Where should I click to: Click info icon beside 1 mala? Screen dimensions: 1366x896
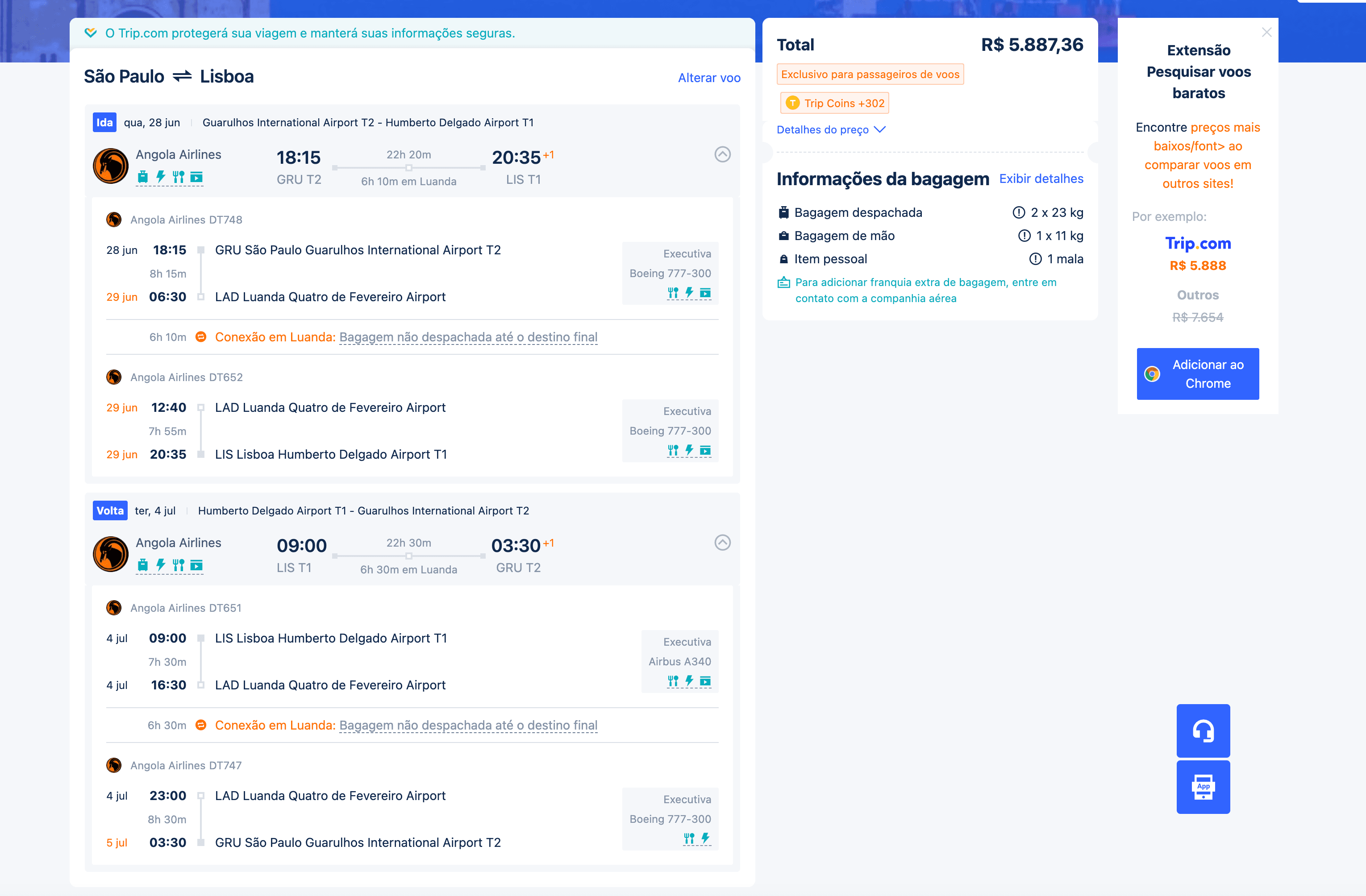click(1035, 259)
